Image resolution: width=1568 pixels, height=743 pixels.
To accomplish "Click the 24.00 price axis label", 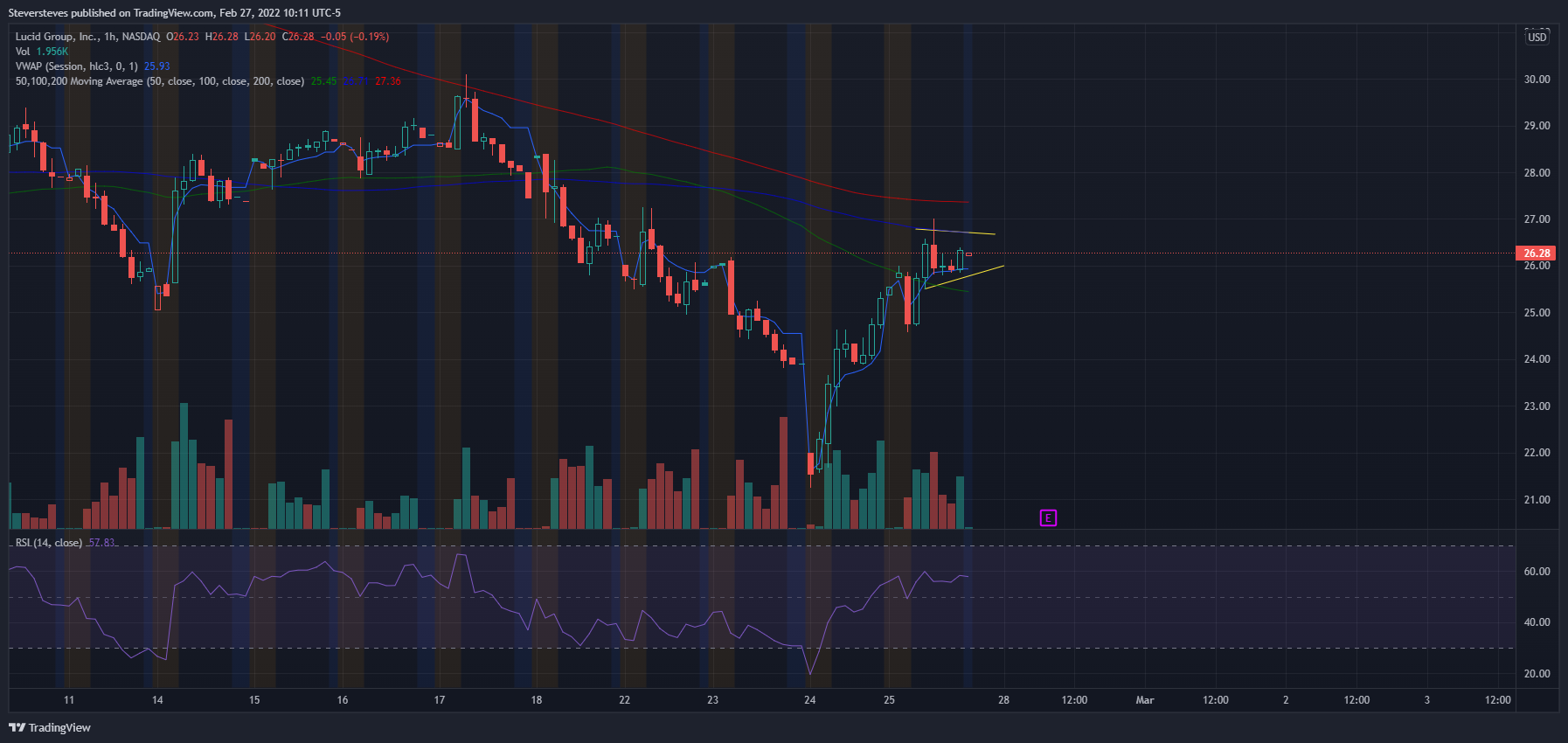I will coord(1537,359).
